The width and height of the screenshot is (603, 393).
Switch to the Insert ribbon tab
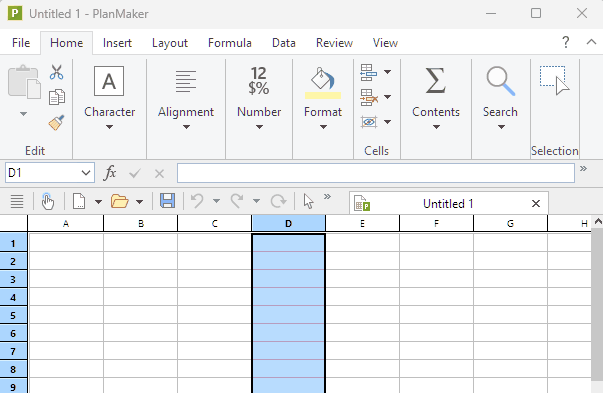tap(117, 43)
